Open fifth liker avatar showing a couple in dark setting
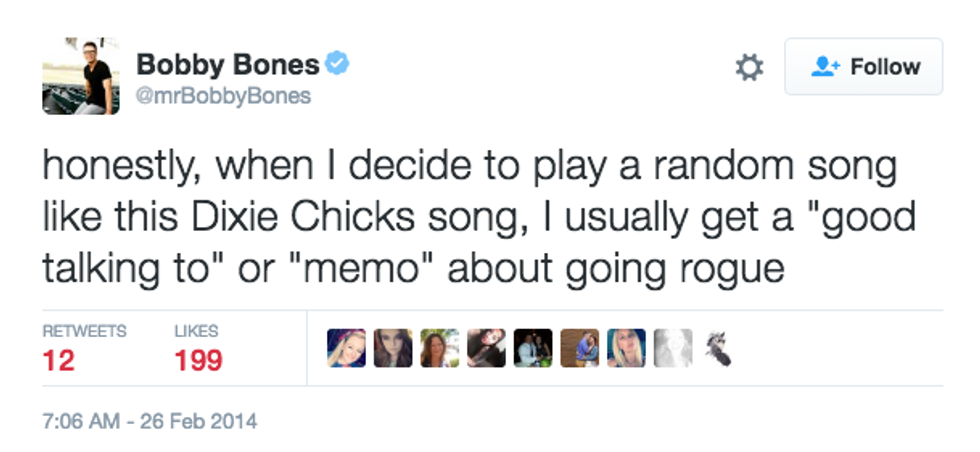The image size is (980, 452). 532,348
